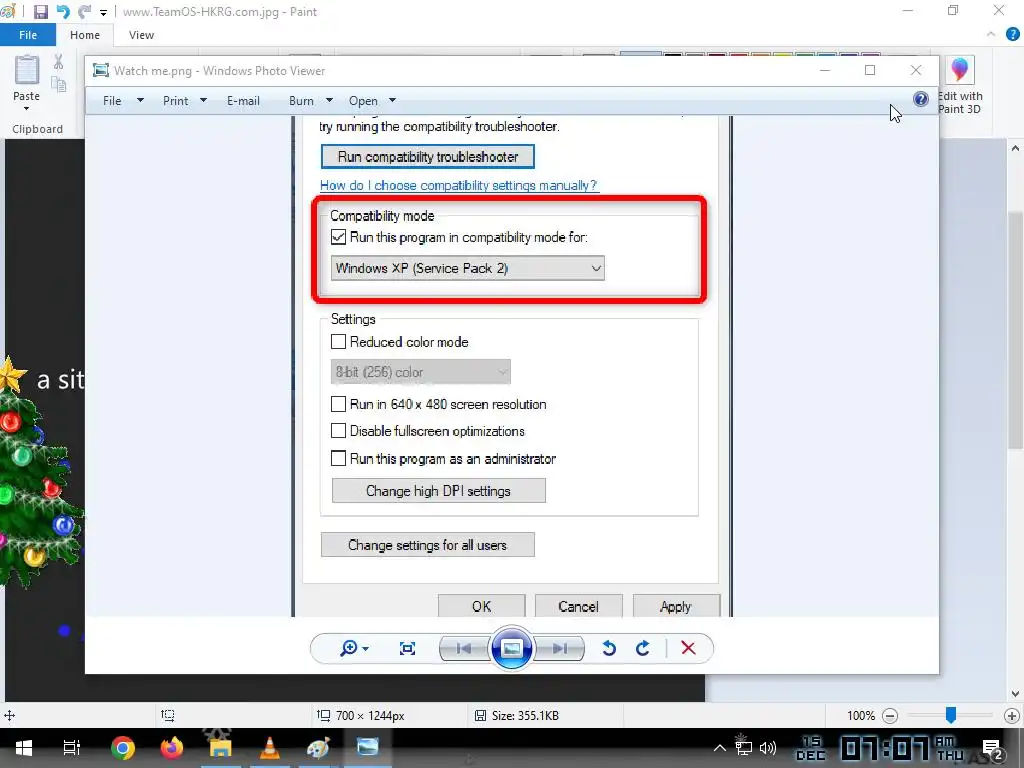Choose E-mail in Photo Viewer toolbar
The height and width of the screenshot is (768, 1024).
pyautogui.click(x=243, y=101)
